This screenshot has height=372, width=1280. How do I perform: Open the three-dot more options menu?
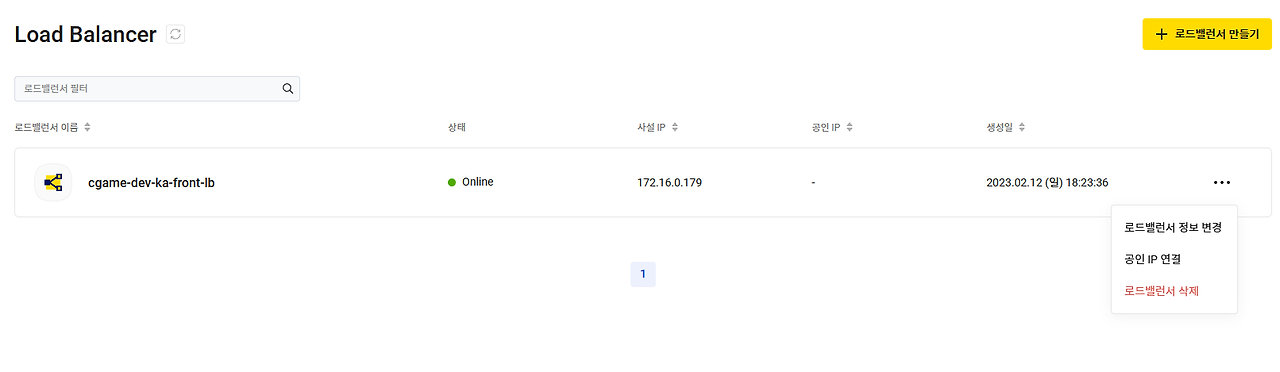click(1222, 182)
